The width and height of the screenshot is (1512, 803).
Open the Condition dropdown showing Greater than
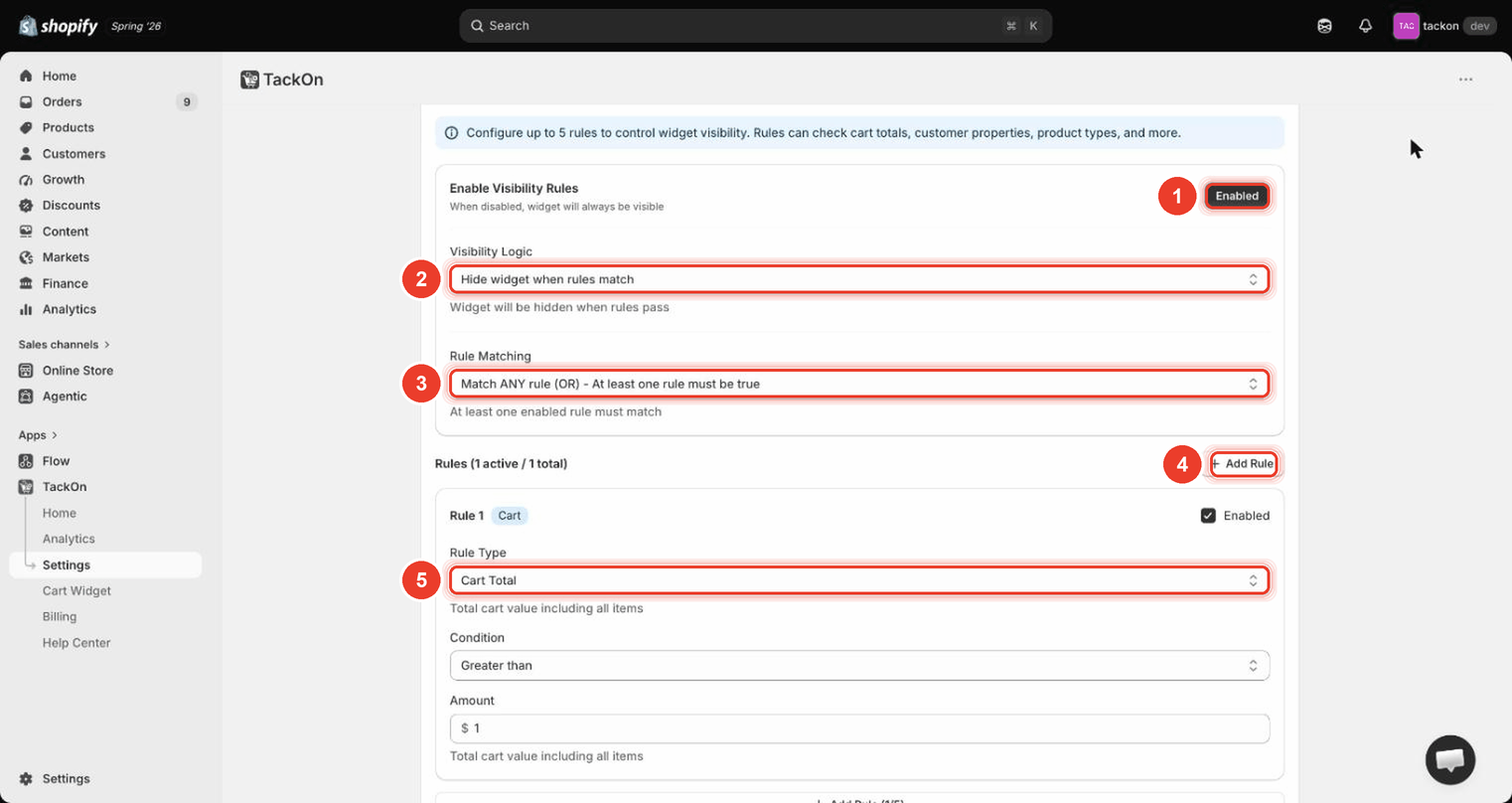point(859,666)
